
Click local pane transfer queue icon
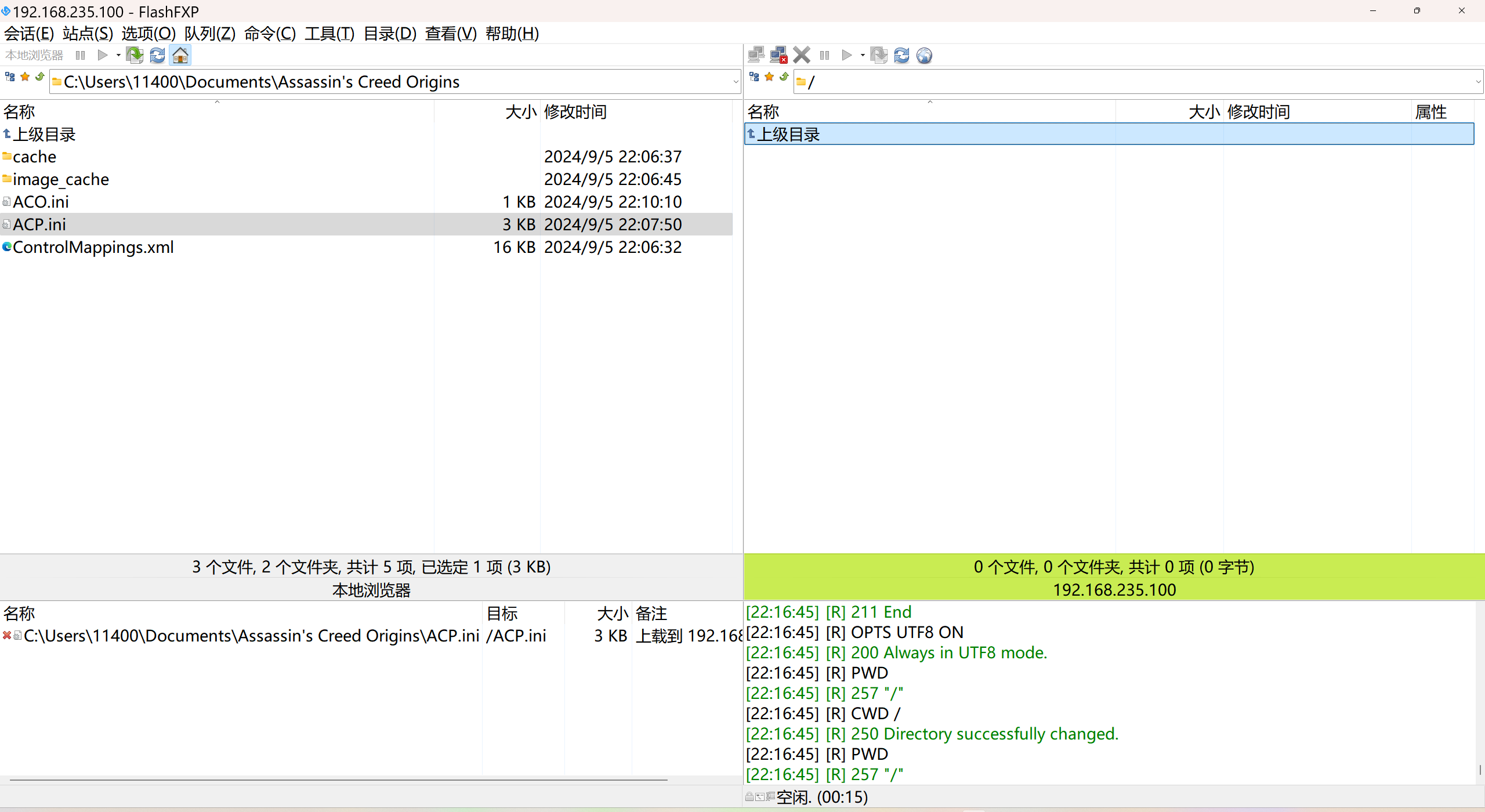[x=135, y=55]
